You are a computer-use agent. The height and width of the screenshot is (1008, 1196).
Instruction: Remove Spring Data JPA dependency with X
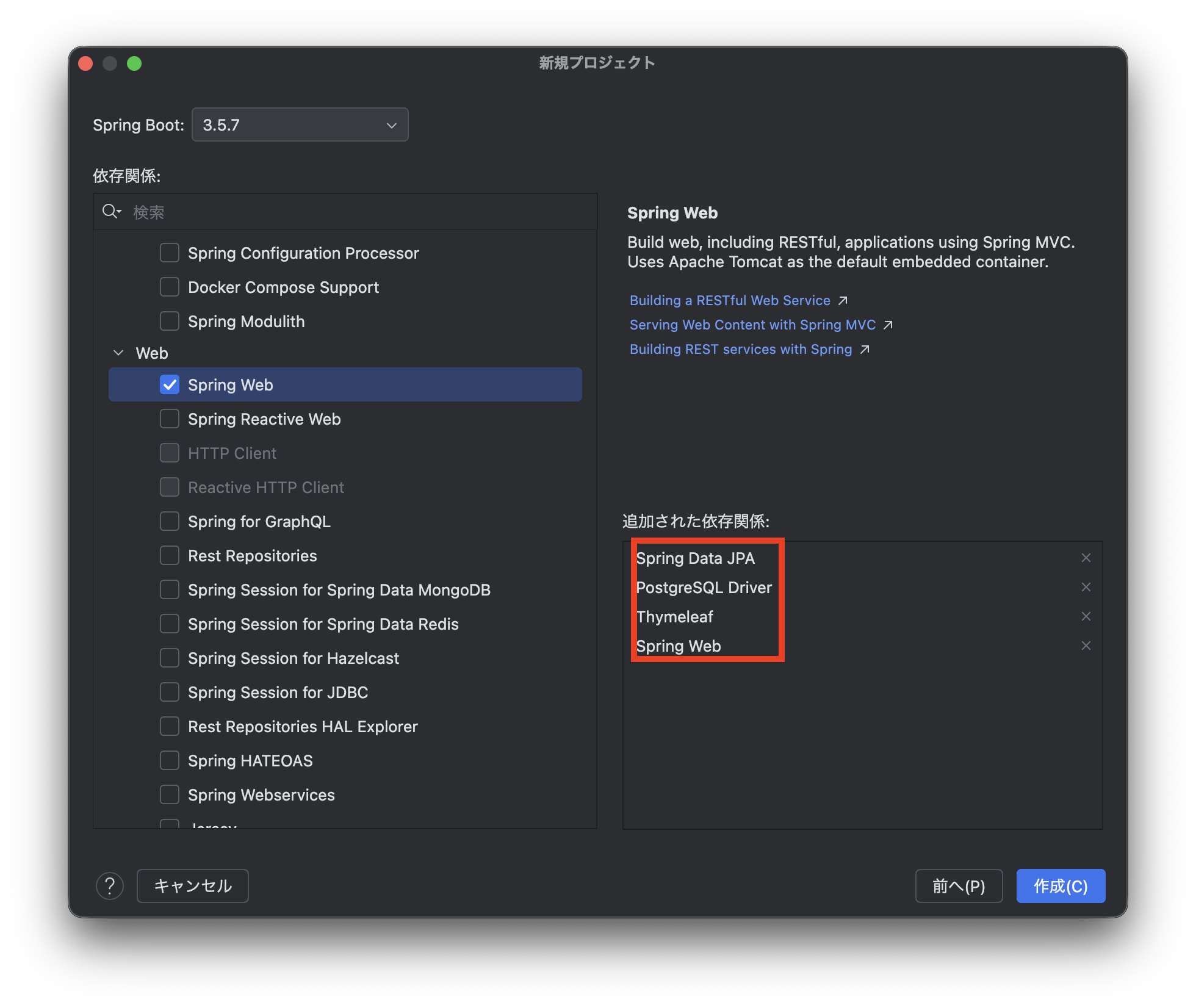[x=1086, y=558]
